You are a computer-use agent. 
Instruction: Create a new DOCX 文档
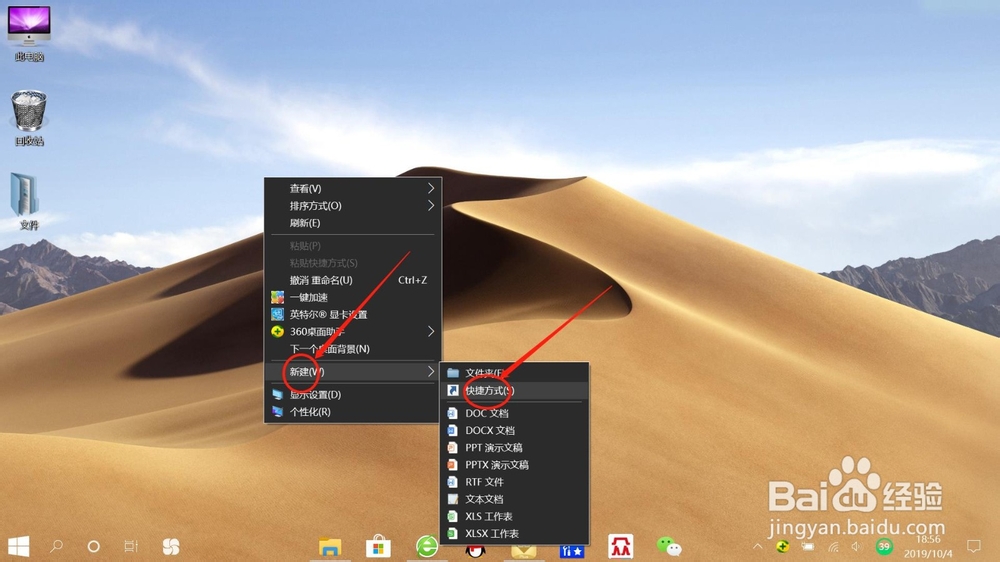point(515,430)
